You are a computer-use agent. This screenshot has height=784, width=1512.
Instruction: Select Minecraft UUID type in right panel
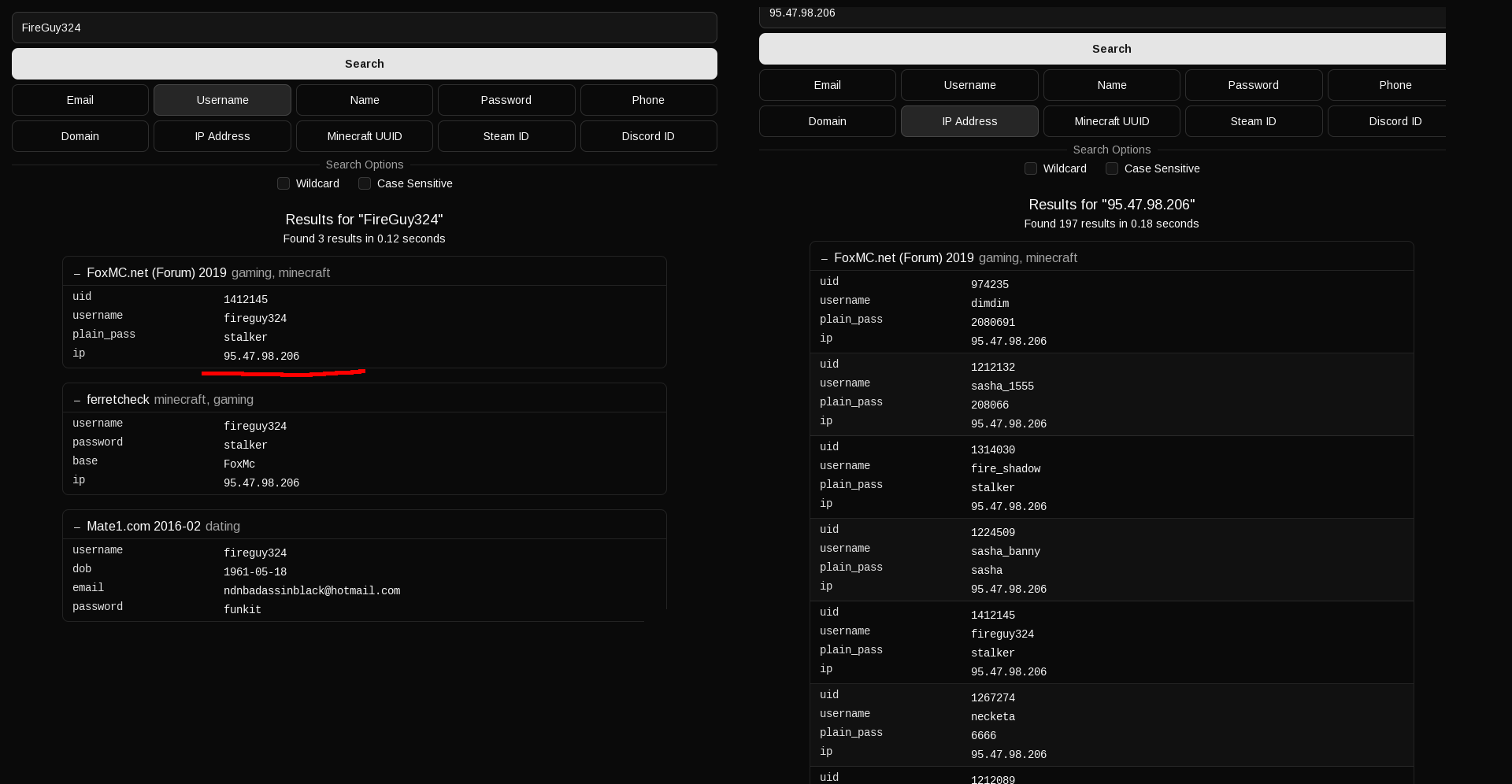pos(1112,121)
